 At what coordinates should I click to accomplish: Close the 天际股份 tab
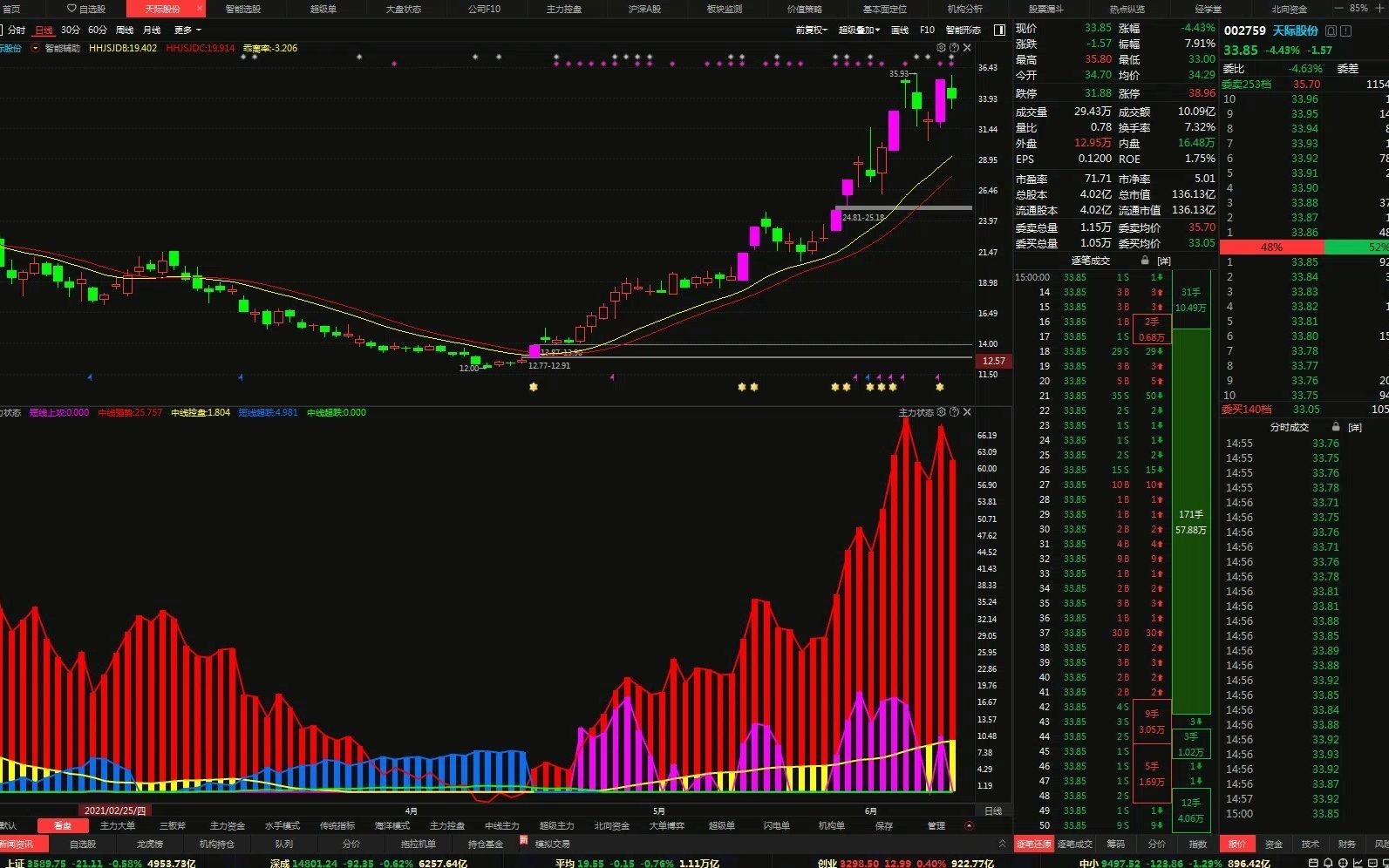[x=200, y=9]
